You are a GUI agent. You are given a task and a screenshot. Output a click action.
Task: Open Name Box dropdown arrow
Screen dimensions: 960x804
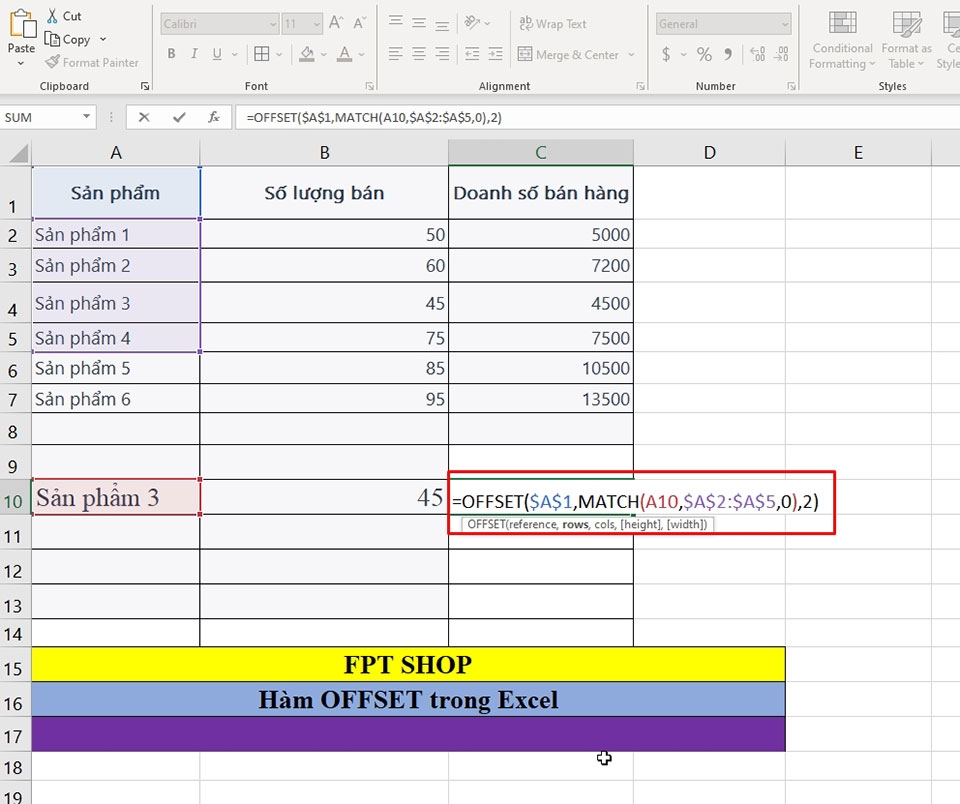click(x=86, y=116)
